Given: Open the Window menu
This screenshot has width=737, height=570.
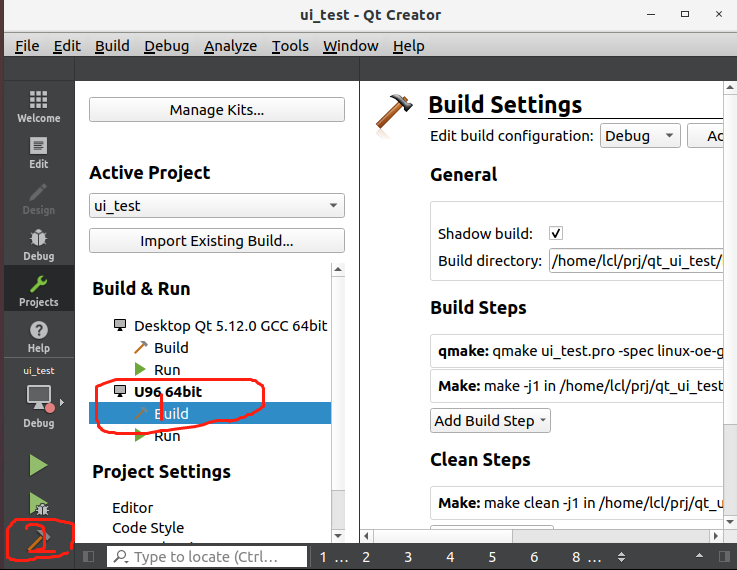Looking at the screenshot, I should click(x=351, y=46).
